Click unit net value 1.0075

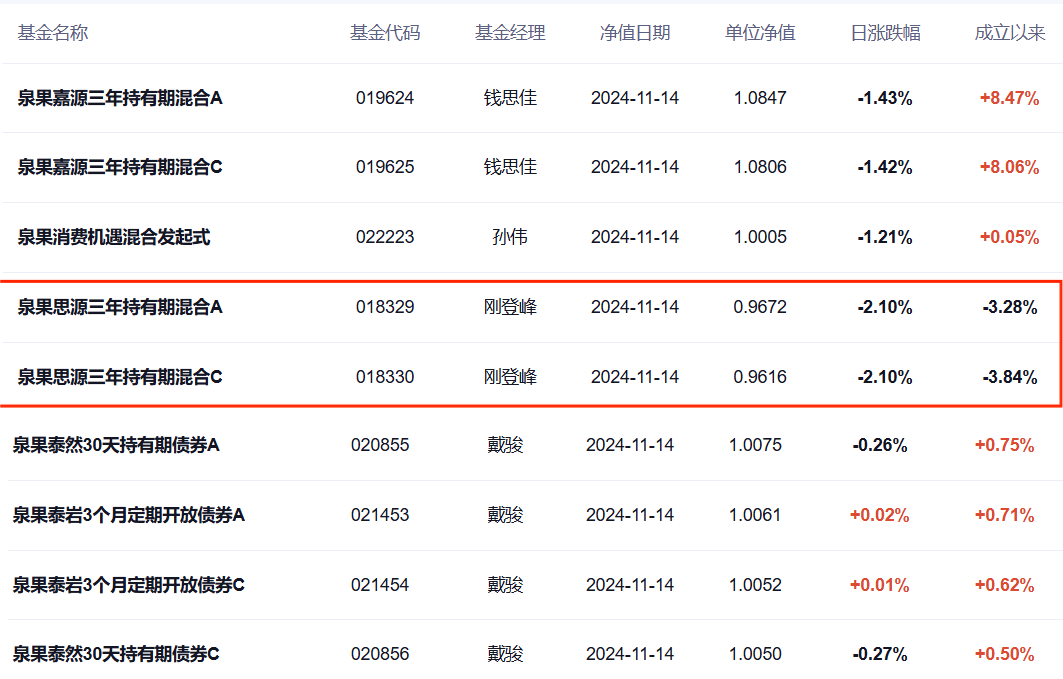click(x=755, y=445)
